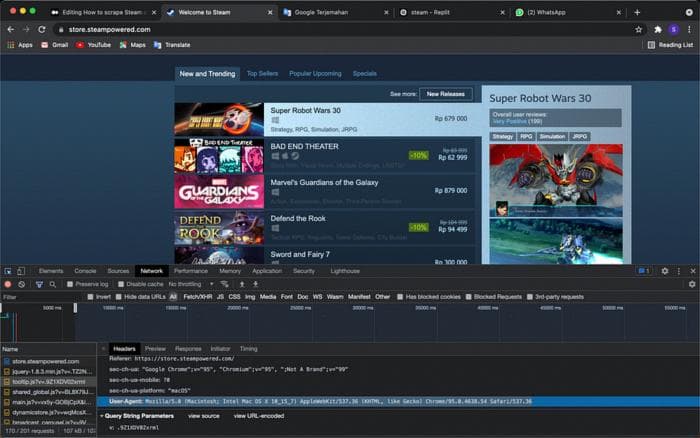Close the request details pane

103,349
